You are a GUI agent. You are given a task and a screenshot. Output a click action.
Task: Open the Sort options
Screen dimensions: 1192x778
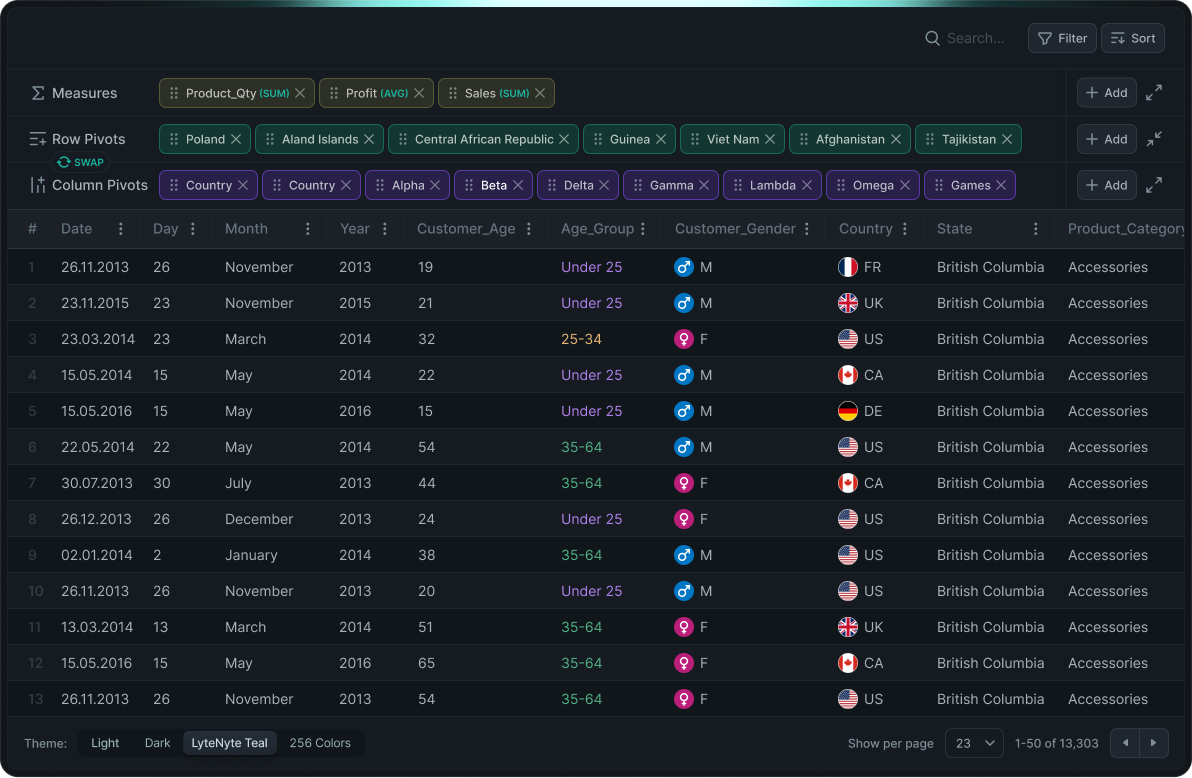[1133, 38]
